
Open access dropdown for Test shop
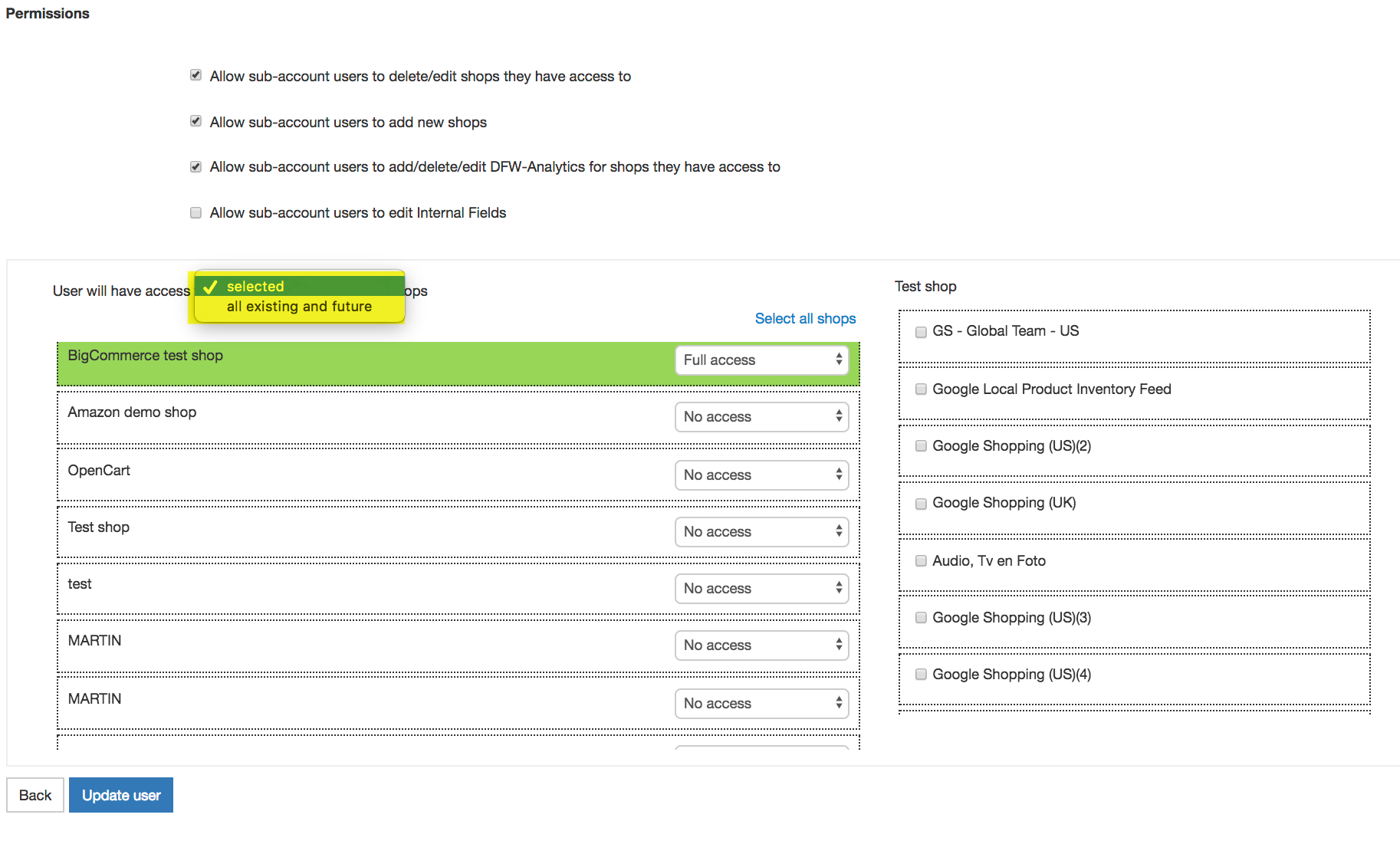pos(761,531)
